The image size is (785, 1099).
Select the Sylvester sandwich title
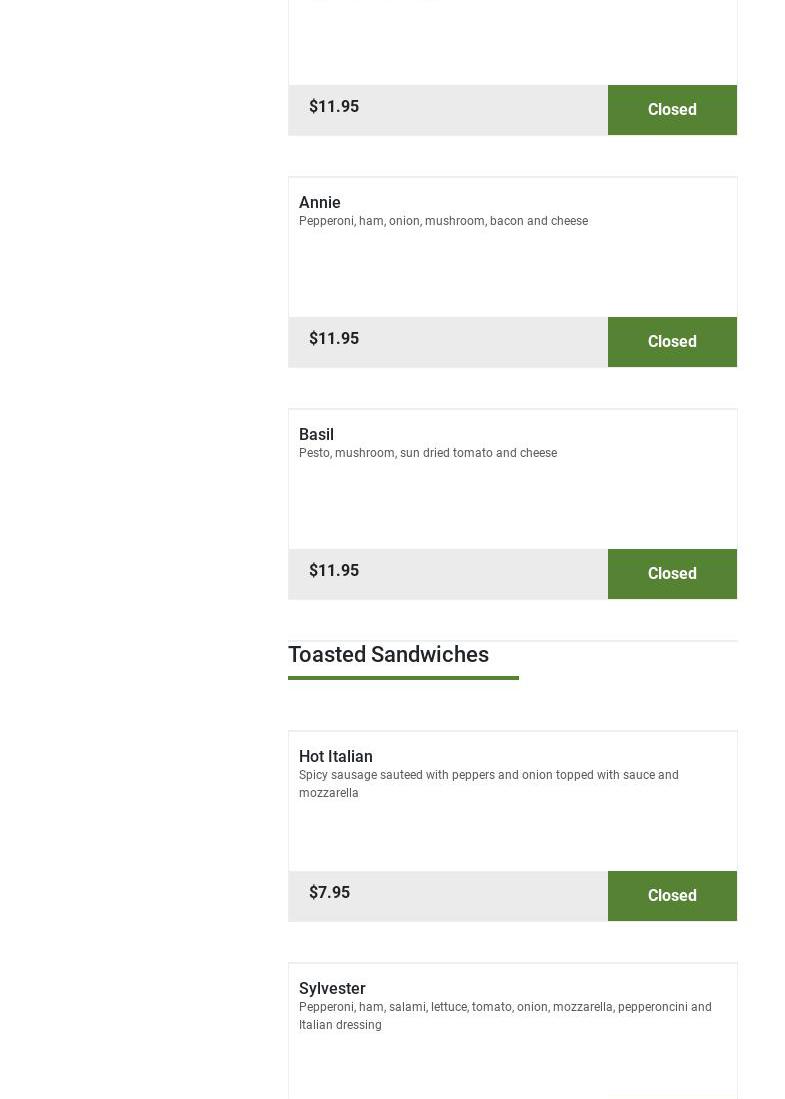click(x=332, y=988)
